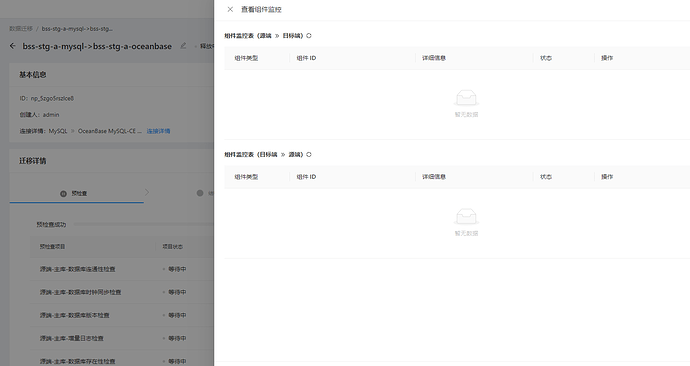The image size is (690, 366).
Task: Click the 状态 header in the 源端 » 目标端 table
Action: click(546, 58)
